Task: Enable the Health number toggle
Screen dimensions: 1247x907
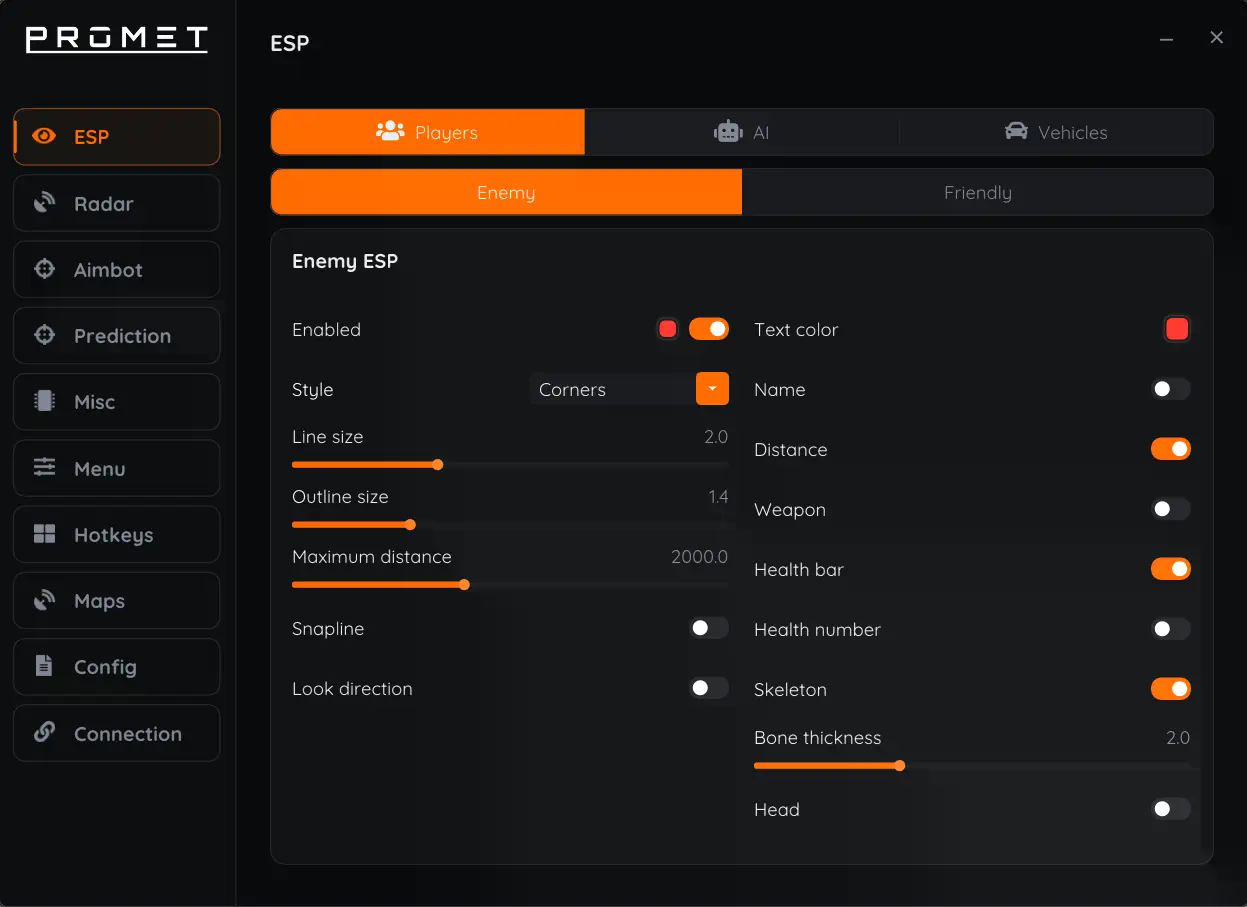Action: click(1171, 629)
